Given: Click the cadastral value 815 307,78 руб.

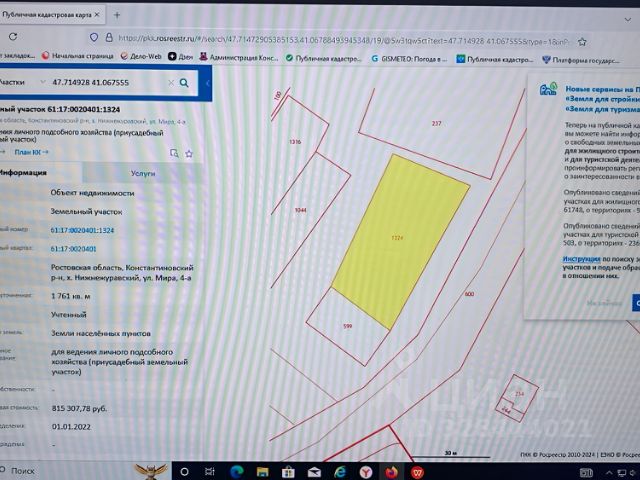Looking at the screenshot, I should [79, 408].
